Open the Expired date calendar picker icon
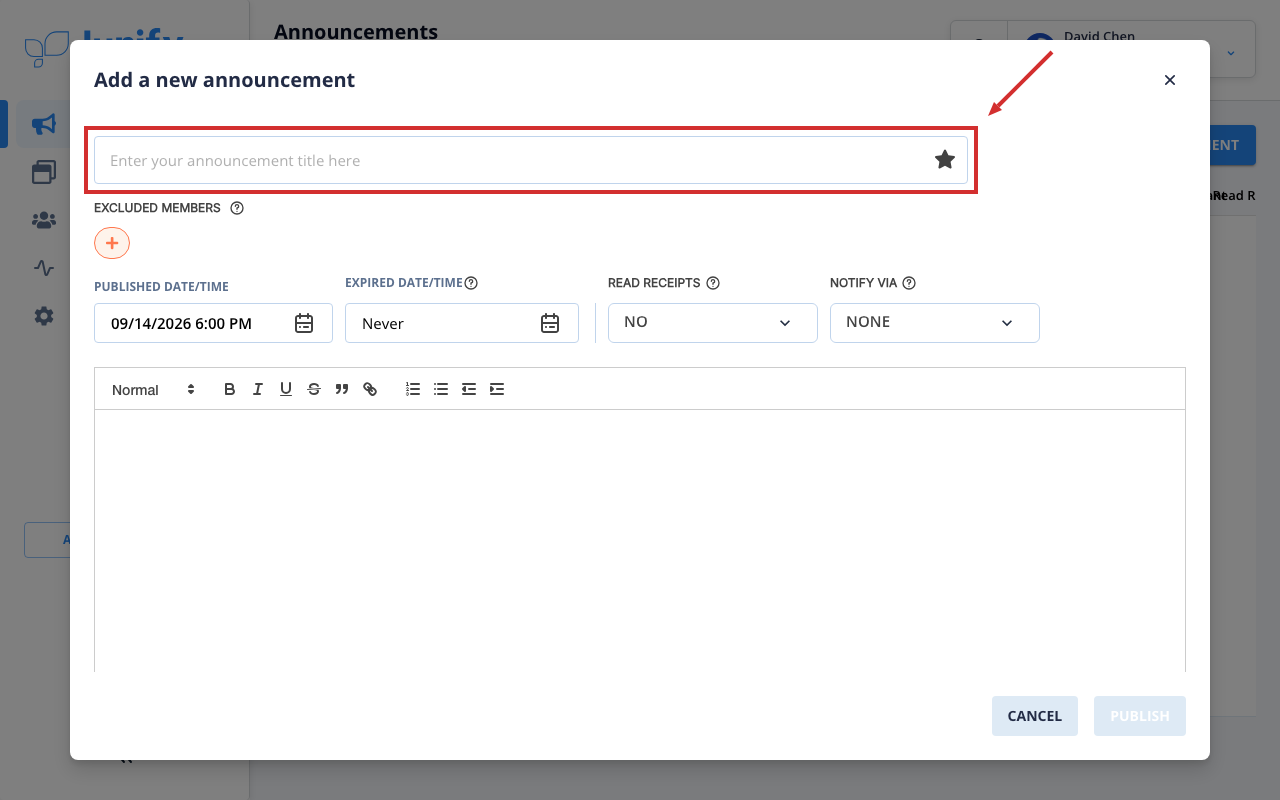1280x800 pixels. coord(550,323)
